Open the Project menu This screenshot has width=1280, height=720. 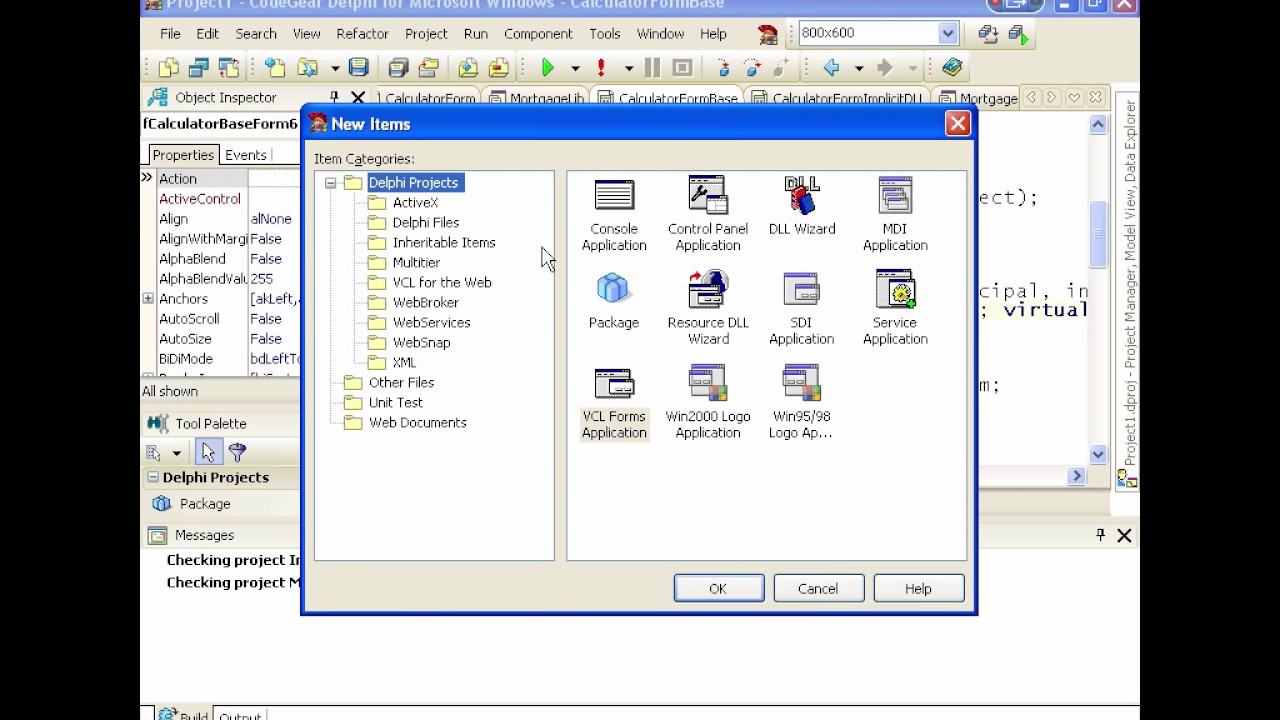426,33
